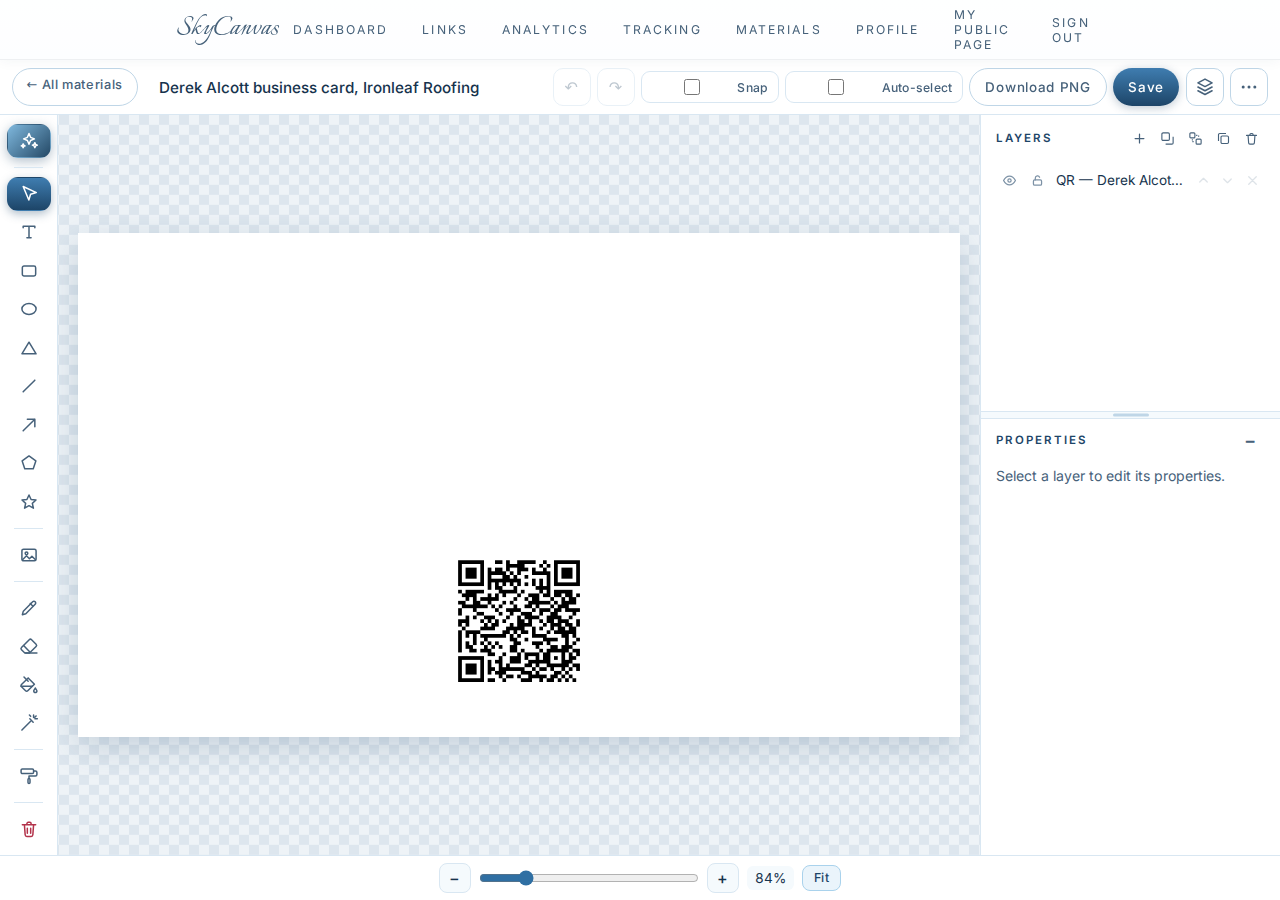Image resolution: width=1280 pixels, height=900 pixels.
Task: Zoom out with the minus button
Action: (x=455, y=878)
